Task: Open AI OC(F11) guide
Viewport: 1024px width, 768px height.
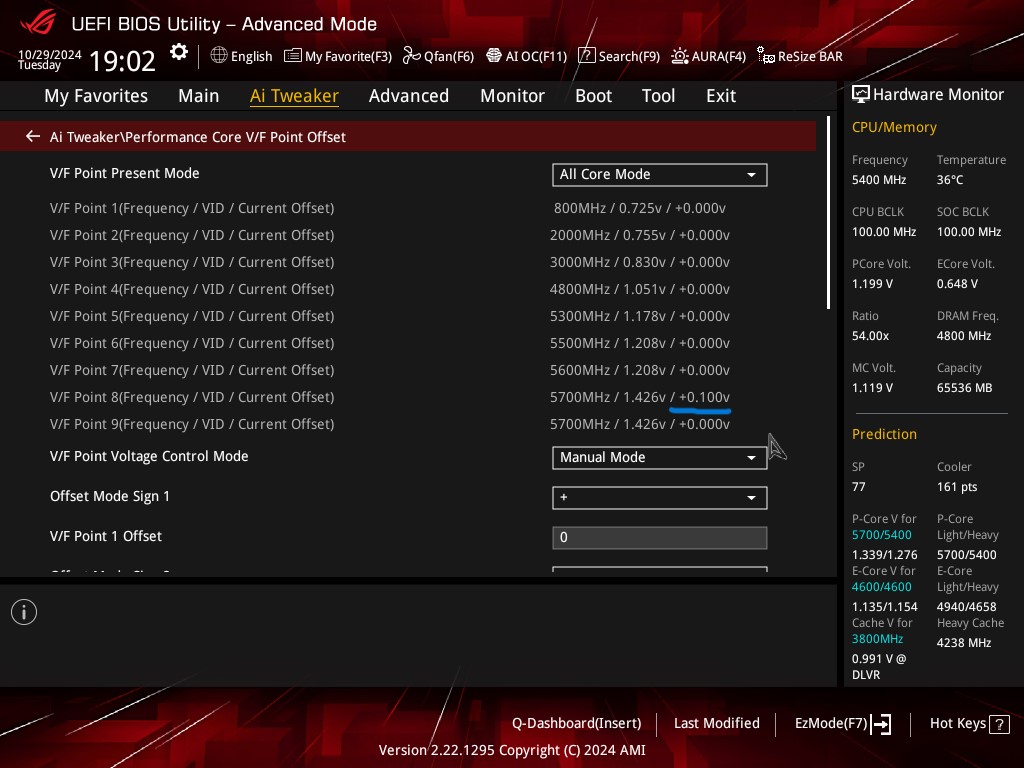Action: [x=527, y=56]
